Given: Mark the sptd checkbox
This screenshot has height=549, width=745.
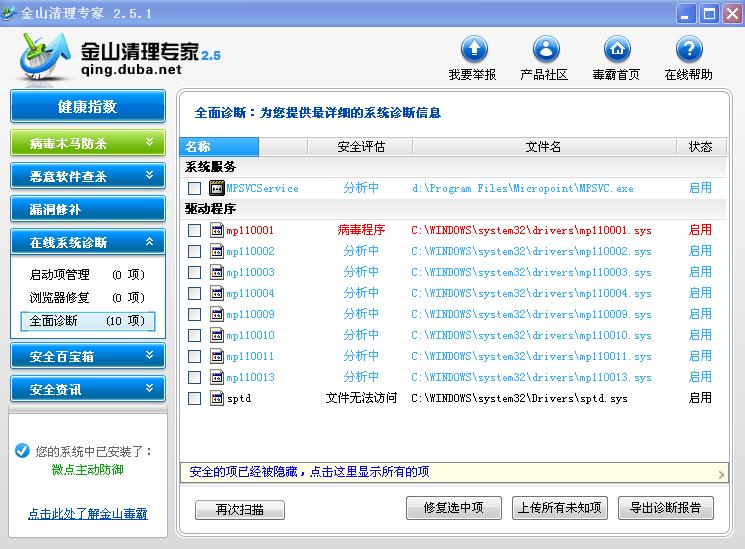Looking at the screenshot, I should (194, 398).
